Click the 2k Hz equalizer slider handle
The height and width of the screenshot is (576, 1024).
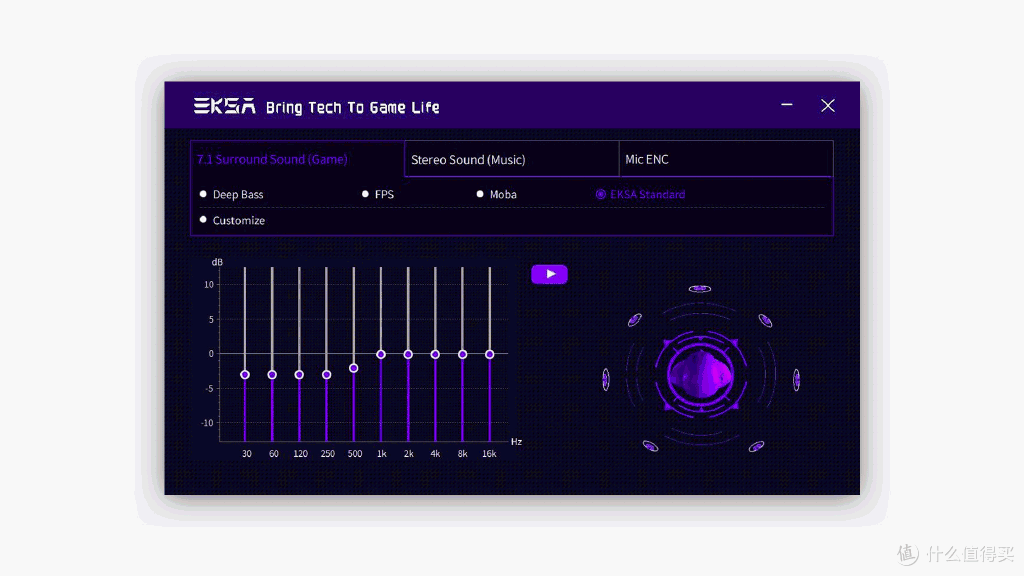click(408, 355)
